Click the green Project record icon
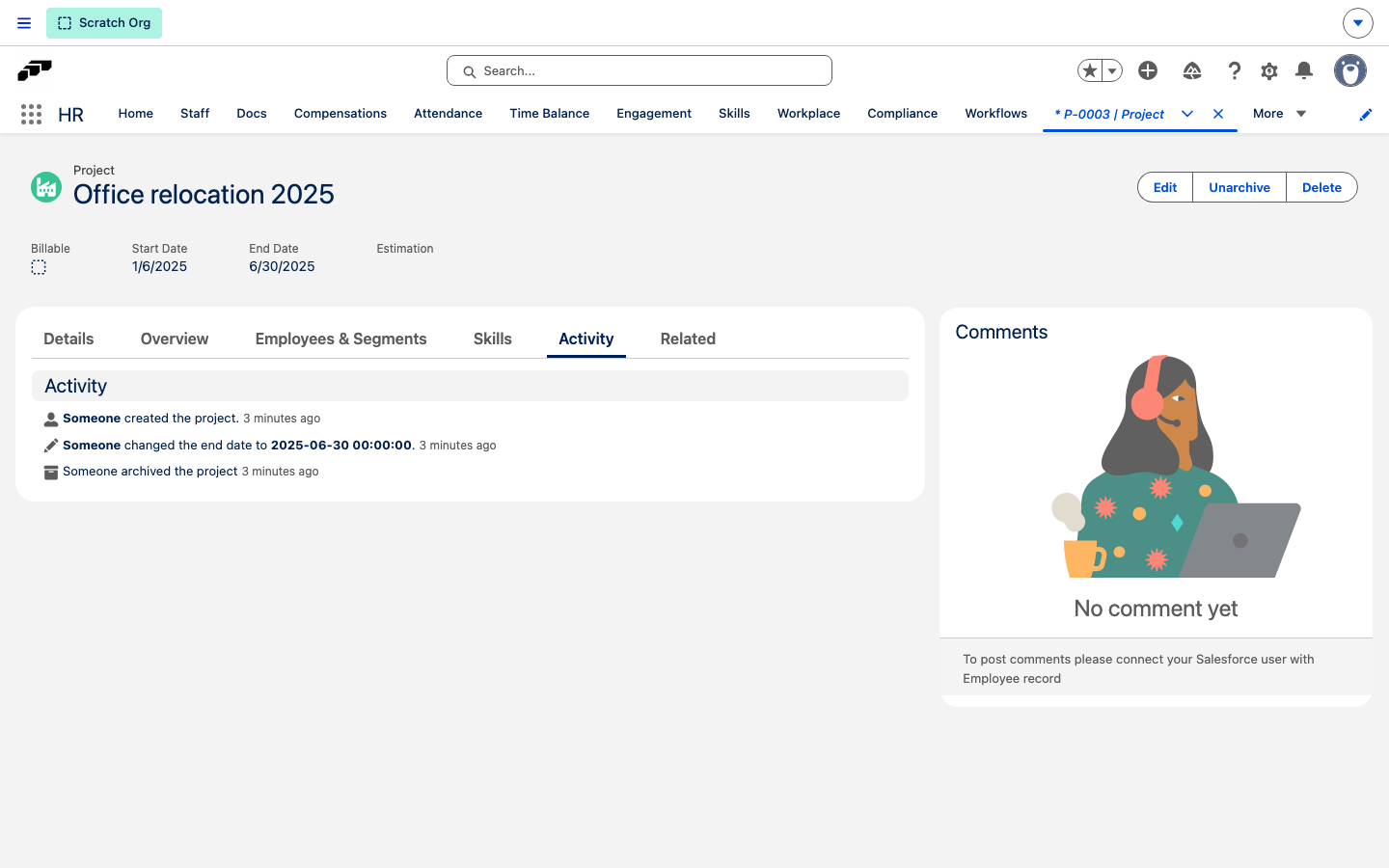Image resolution: width=1389 pixels, height=868 pixels. point(46,187)
